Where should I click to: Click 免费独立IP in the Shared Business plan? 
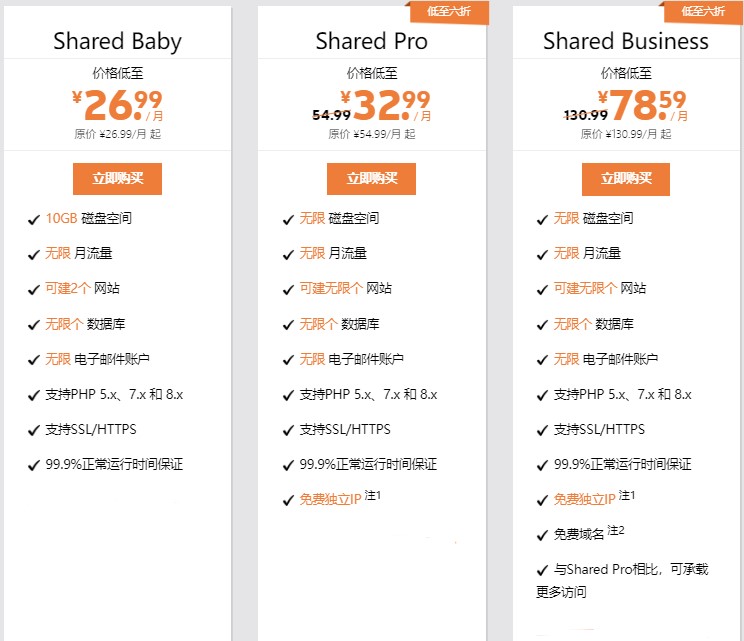tap(585, 500)
